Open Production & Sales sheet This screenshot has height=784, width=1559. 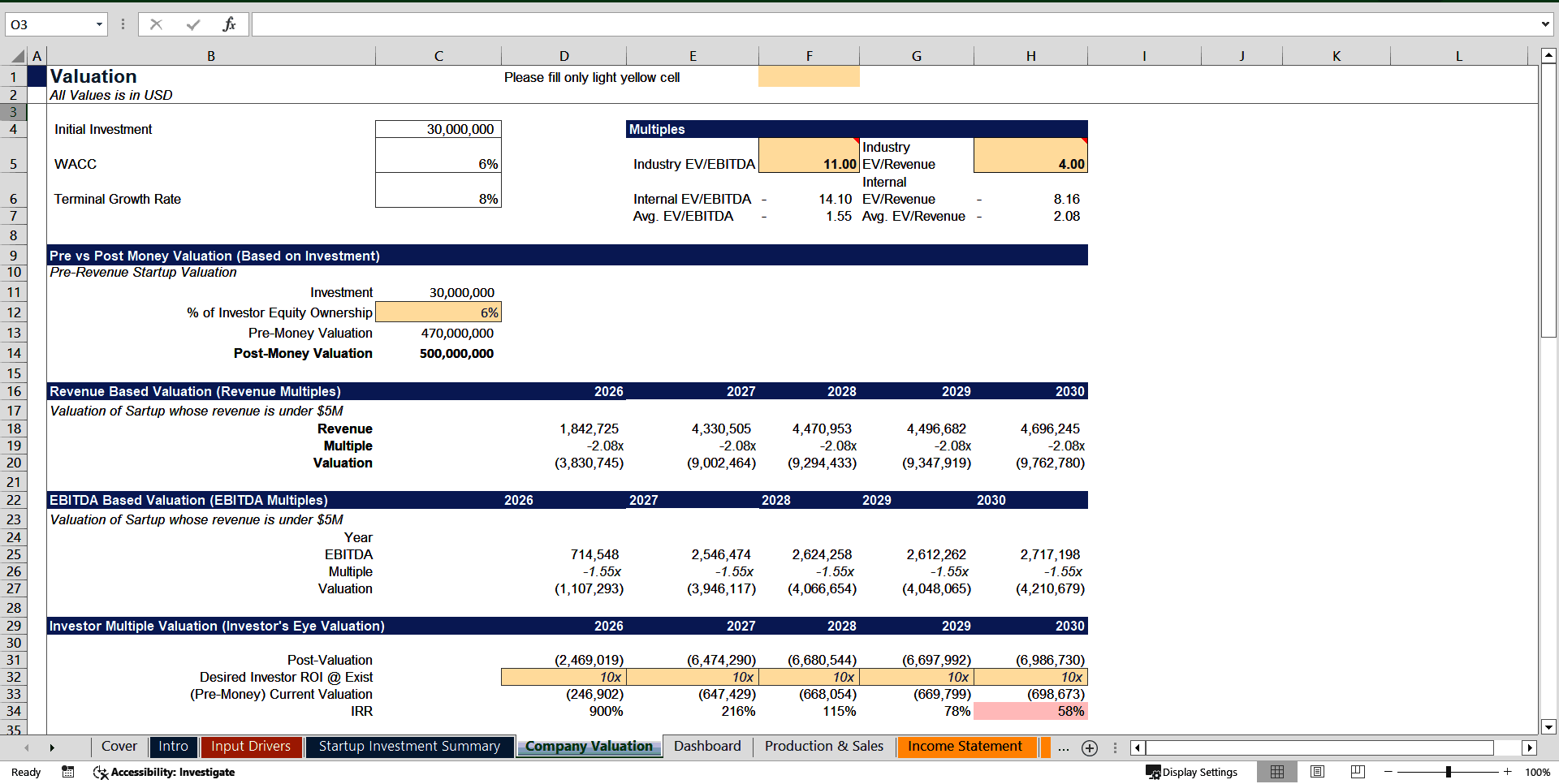[x=824, y=747]
